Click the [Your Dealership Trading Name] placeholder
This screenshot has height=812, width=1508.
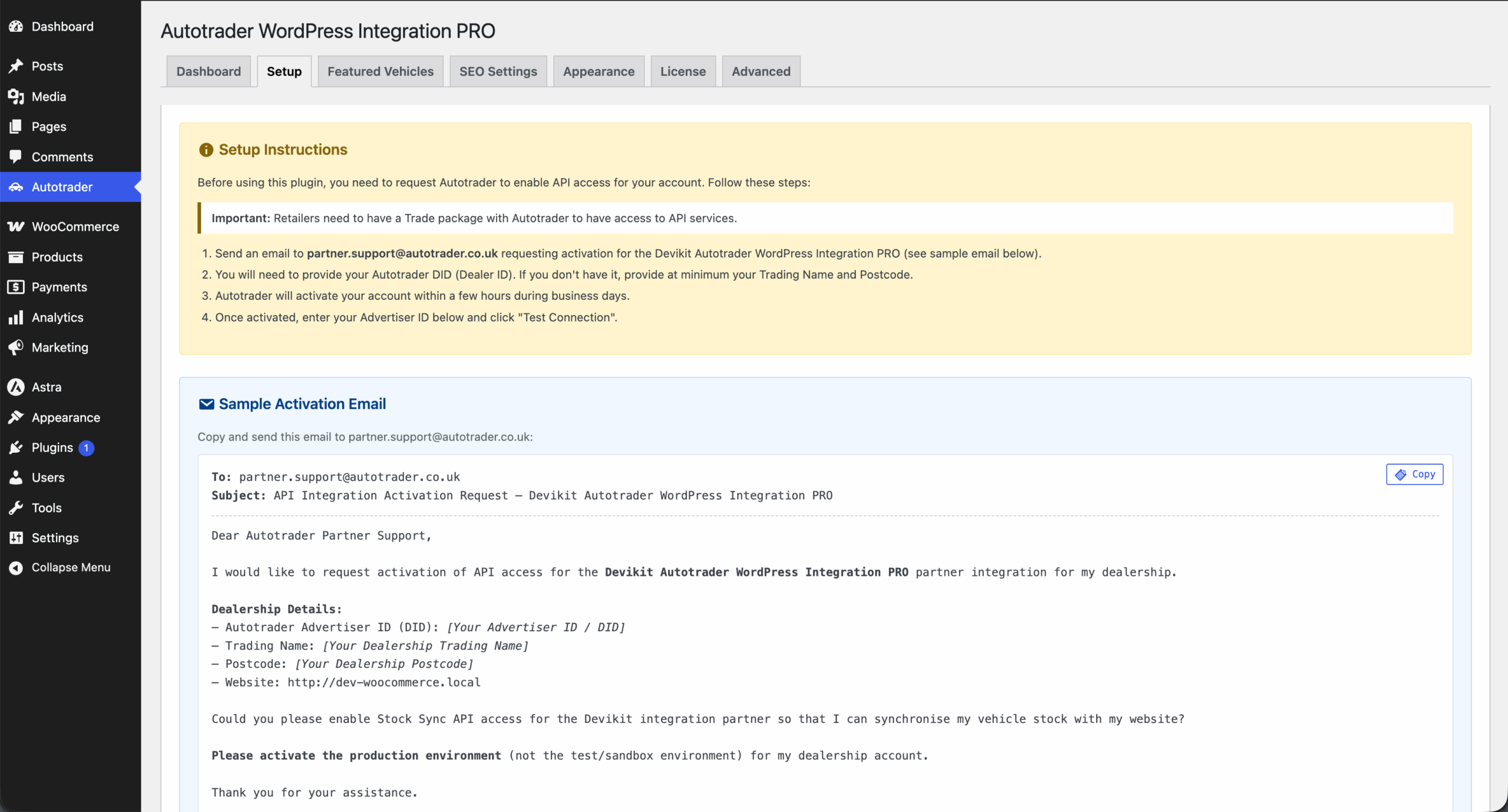(x=426, y=646)
